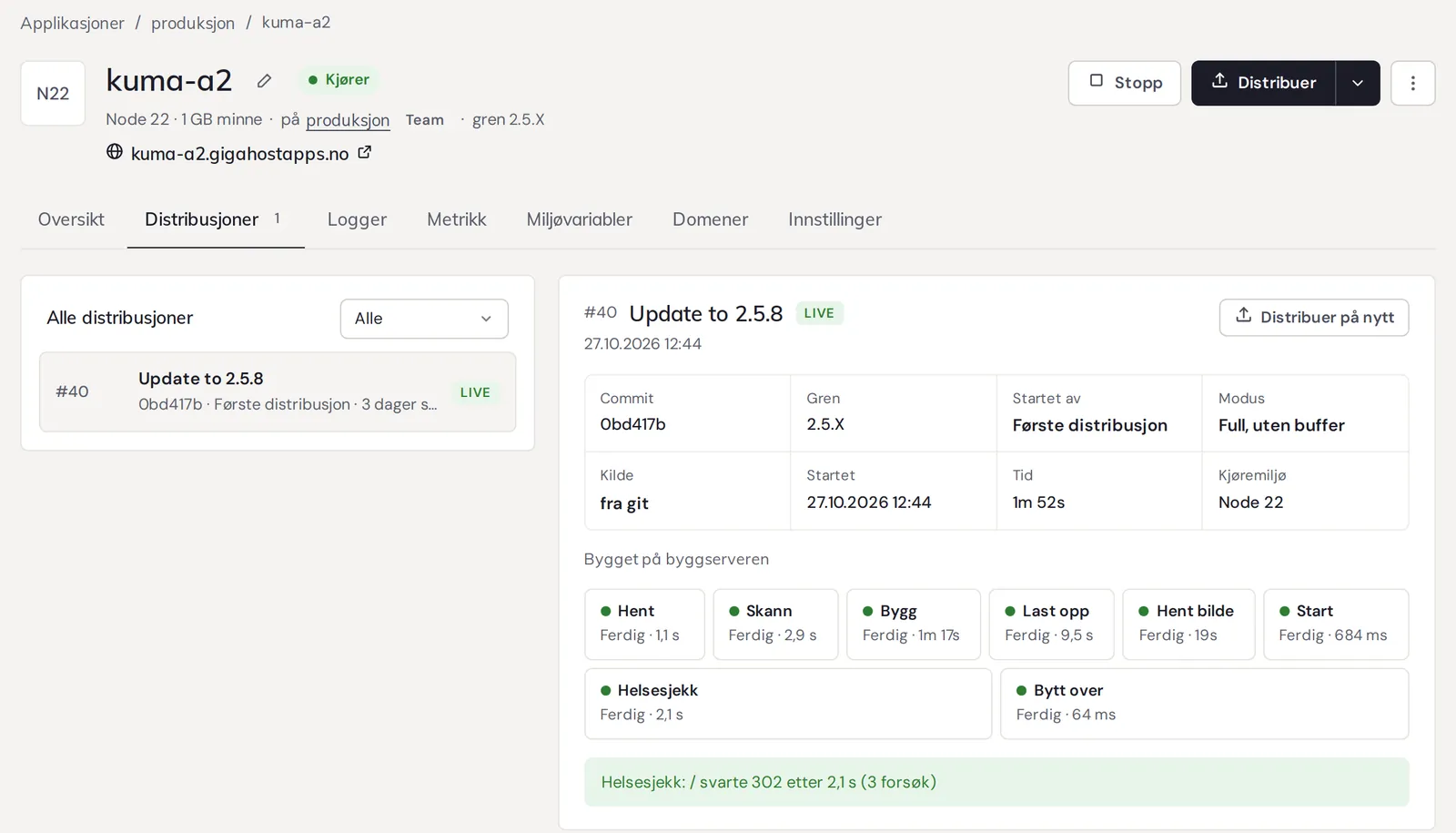Click the main Distribuer button
Screen dimensions: 1456x833
click(1263, 83)
